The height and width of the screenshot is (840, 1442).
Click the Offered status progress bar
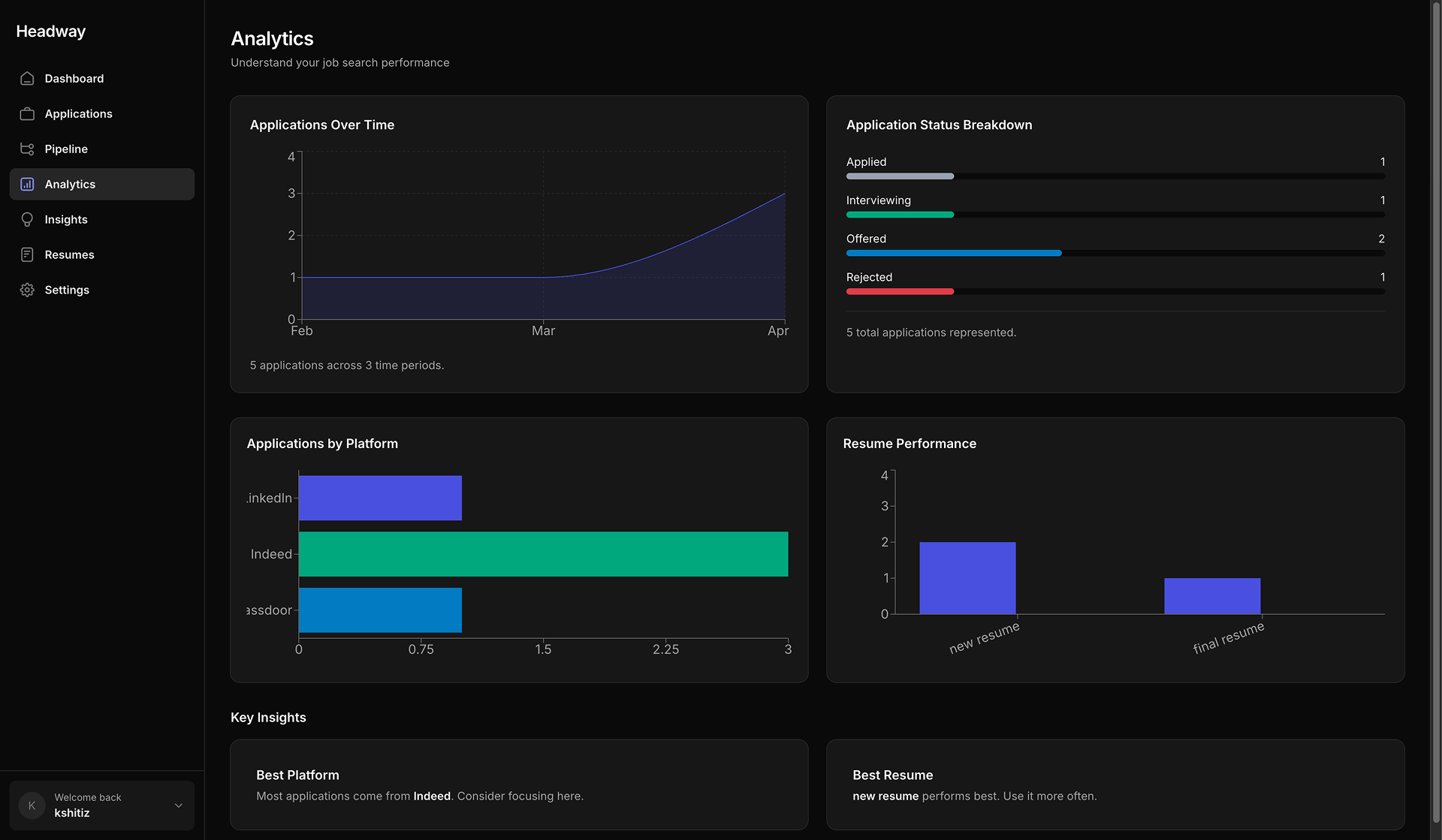1115,253
